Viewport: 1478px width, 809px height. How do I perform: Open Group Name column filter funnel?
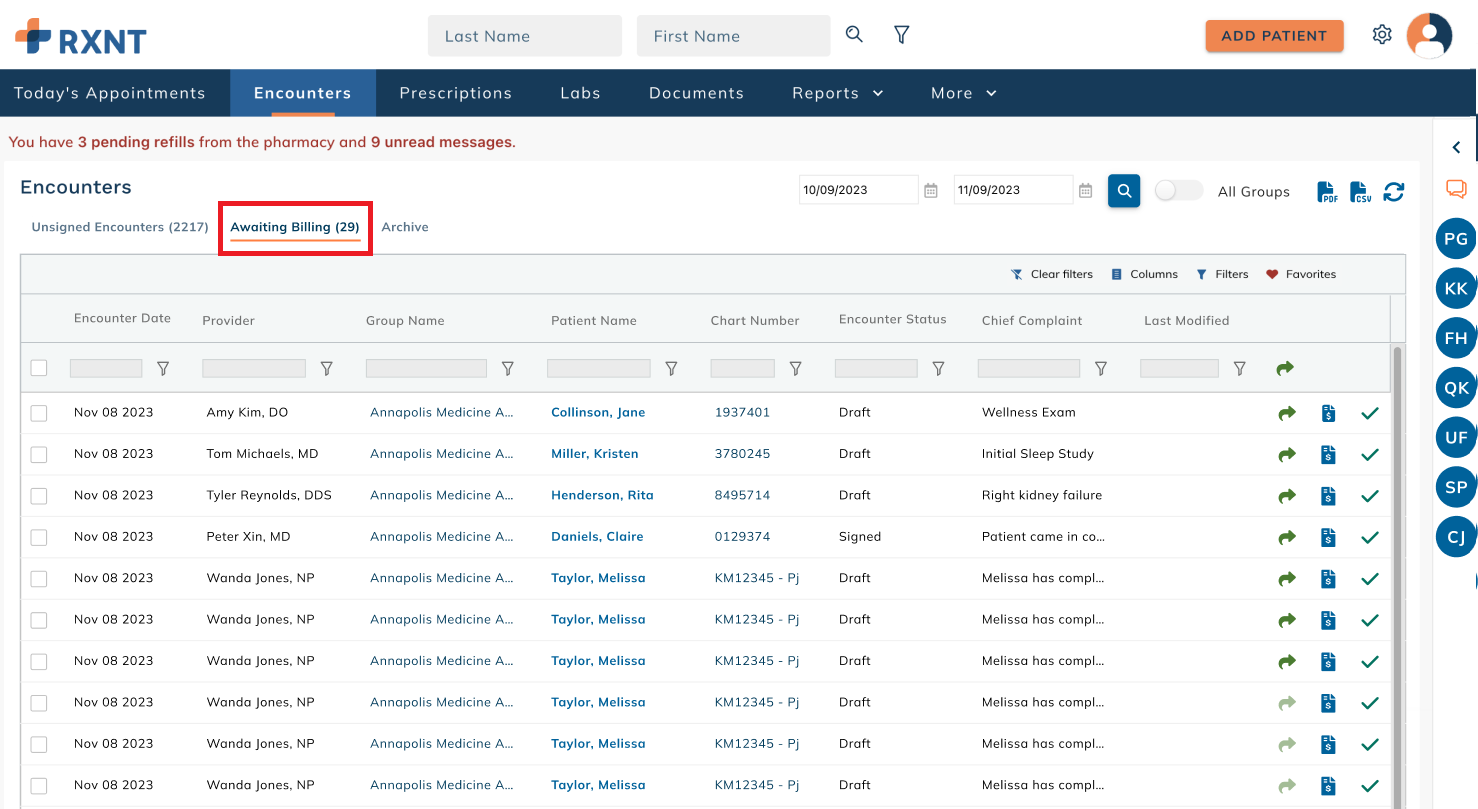(x=508, y=369)
